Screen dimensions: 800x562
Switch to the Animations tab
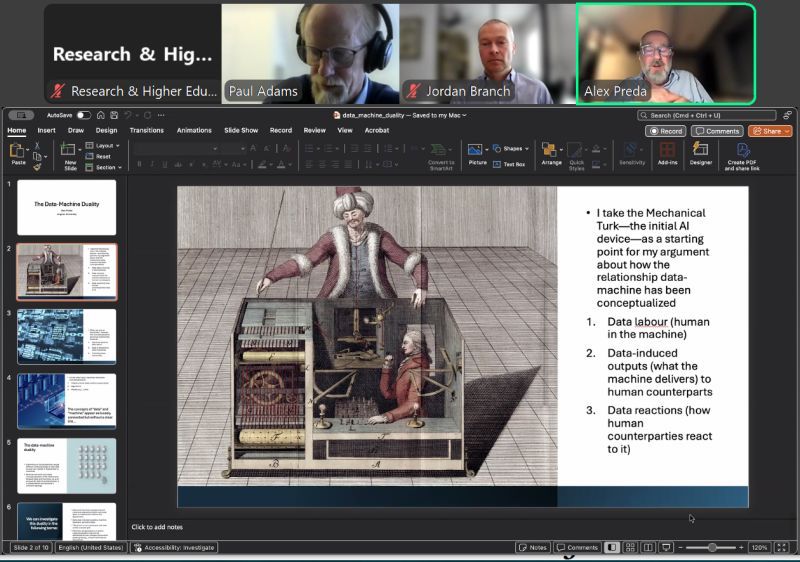click(194, 131)
